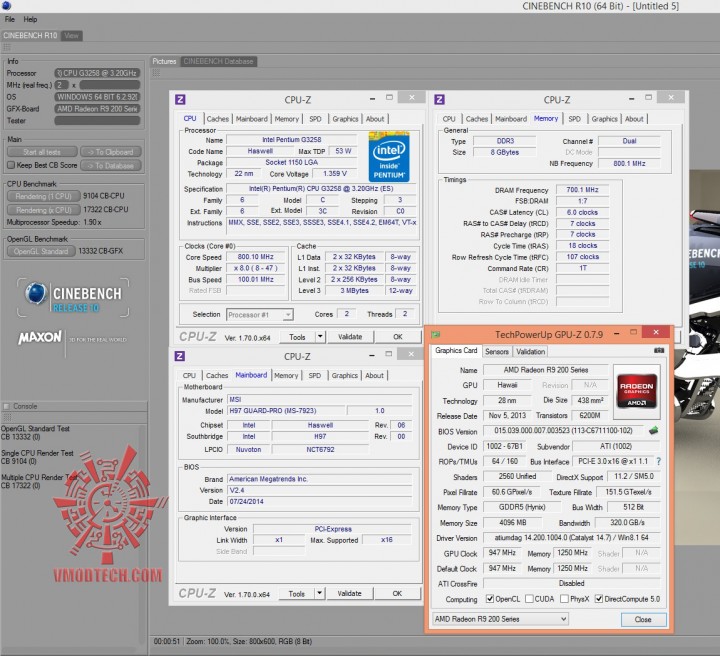
Task: Click the 17322 CB-CPU score value
Action: click(106, 209)
